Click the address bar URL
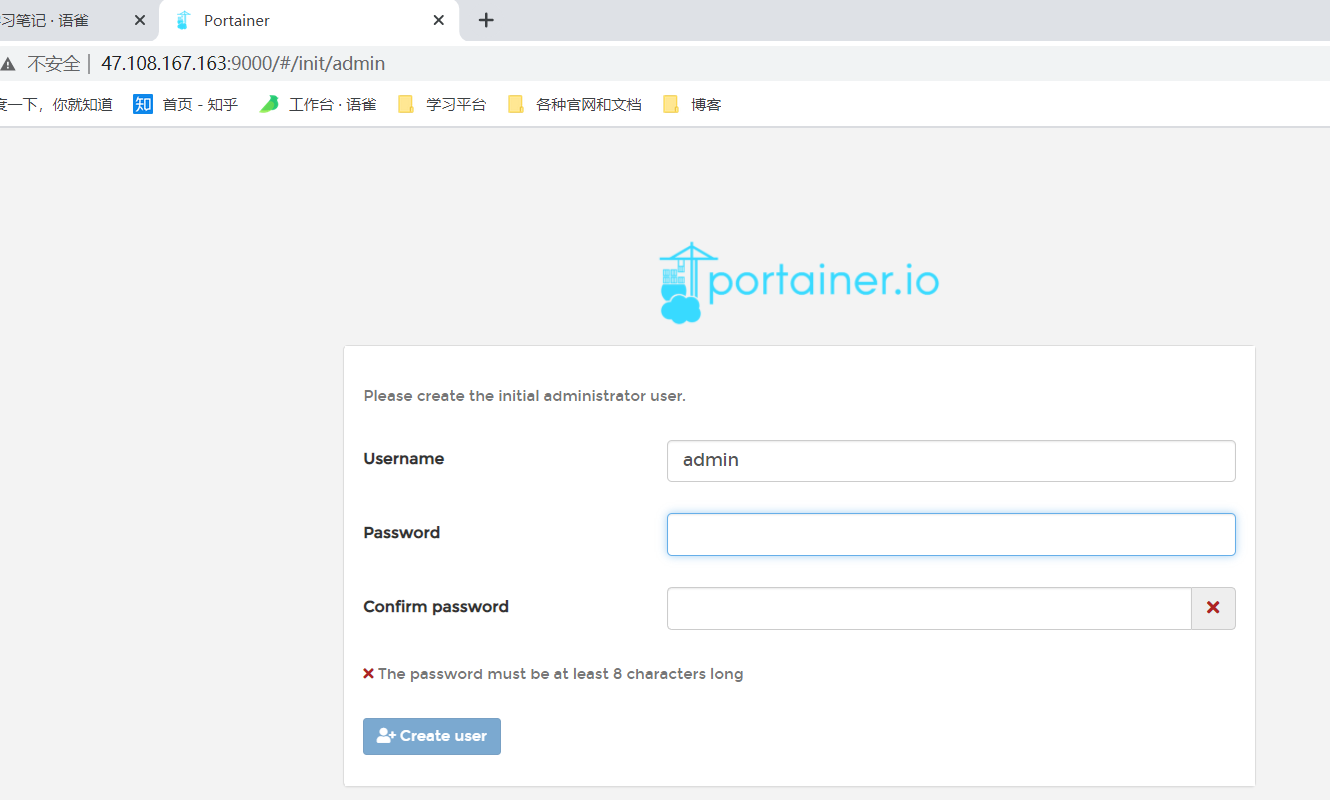 pyautogui.click(x=243, y=64)
